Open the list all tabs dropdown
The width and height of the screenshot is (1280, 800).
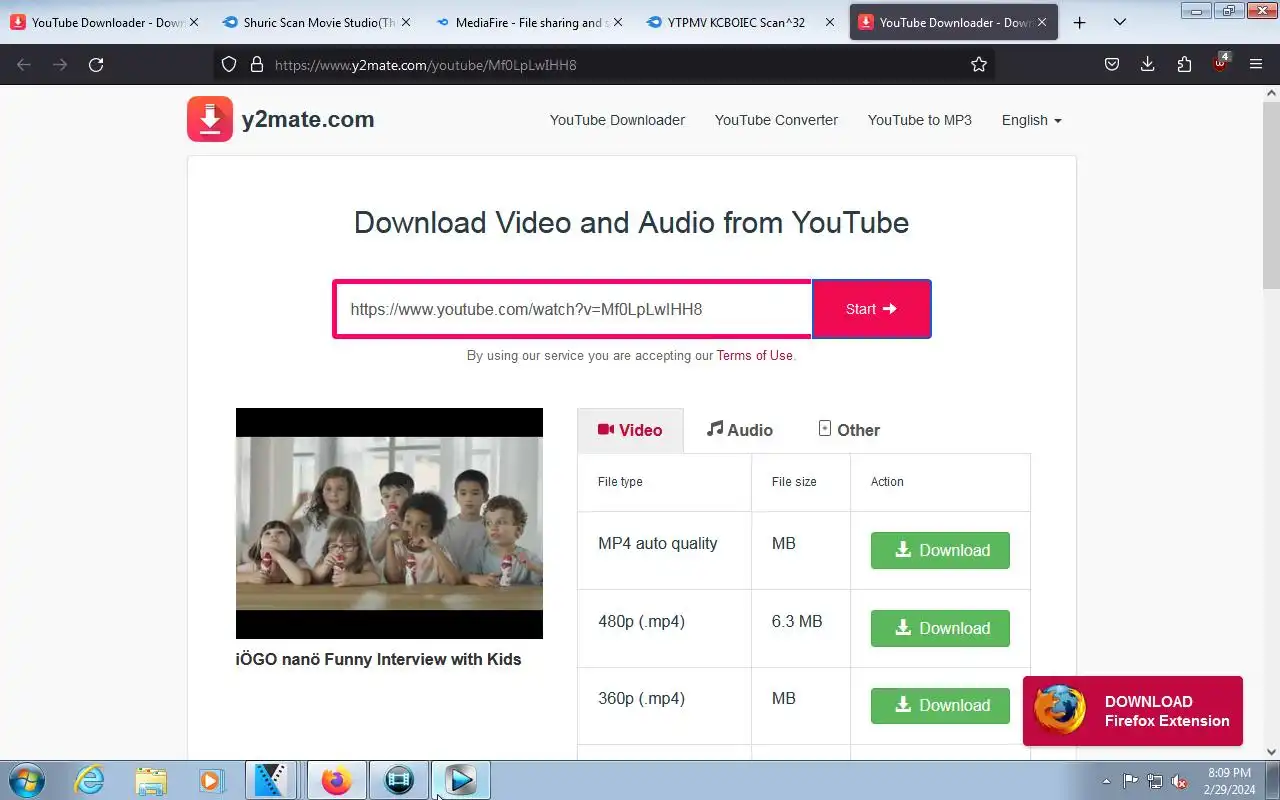point(1120,22)
